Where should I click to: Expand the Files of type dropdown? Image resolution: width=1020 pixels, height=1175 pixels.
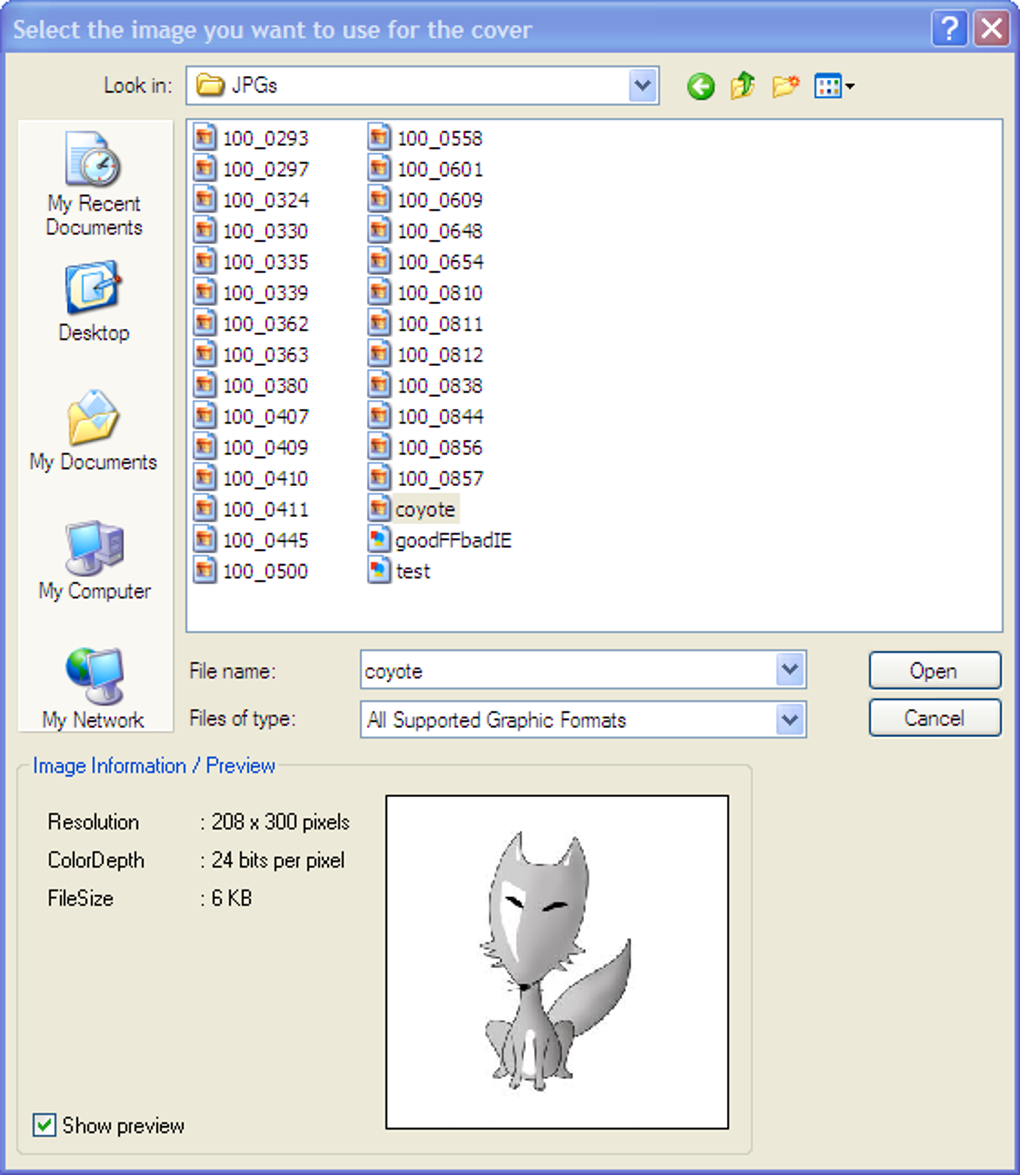pyautogui.click(x=789, y=719)
